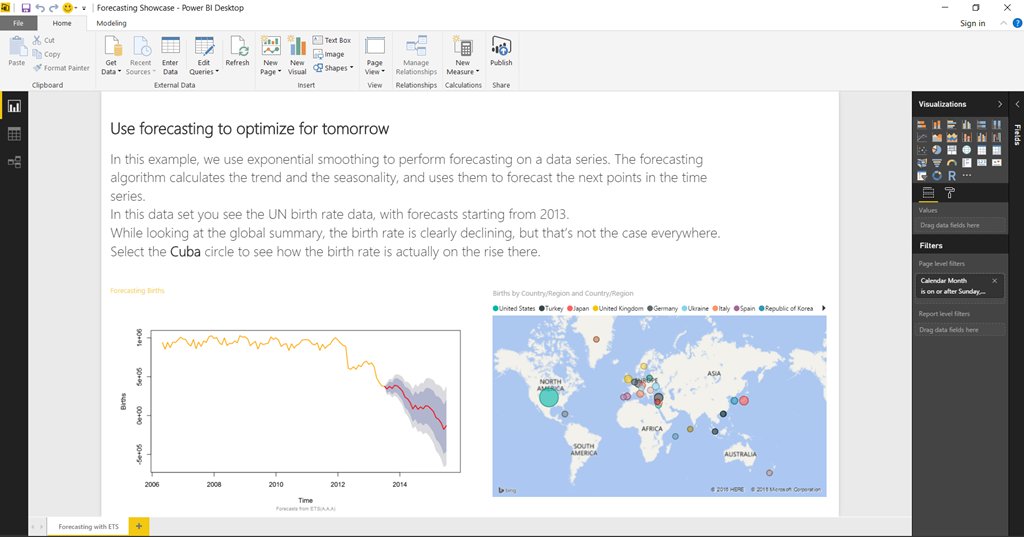This screenshot has height=537, width=1024.
Task: Open the File tab
Action: click(x=18, y=23)
